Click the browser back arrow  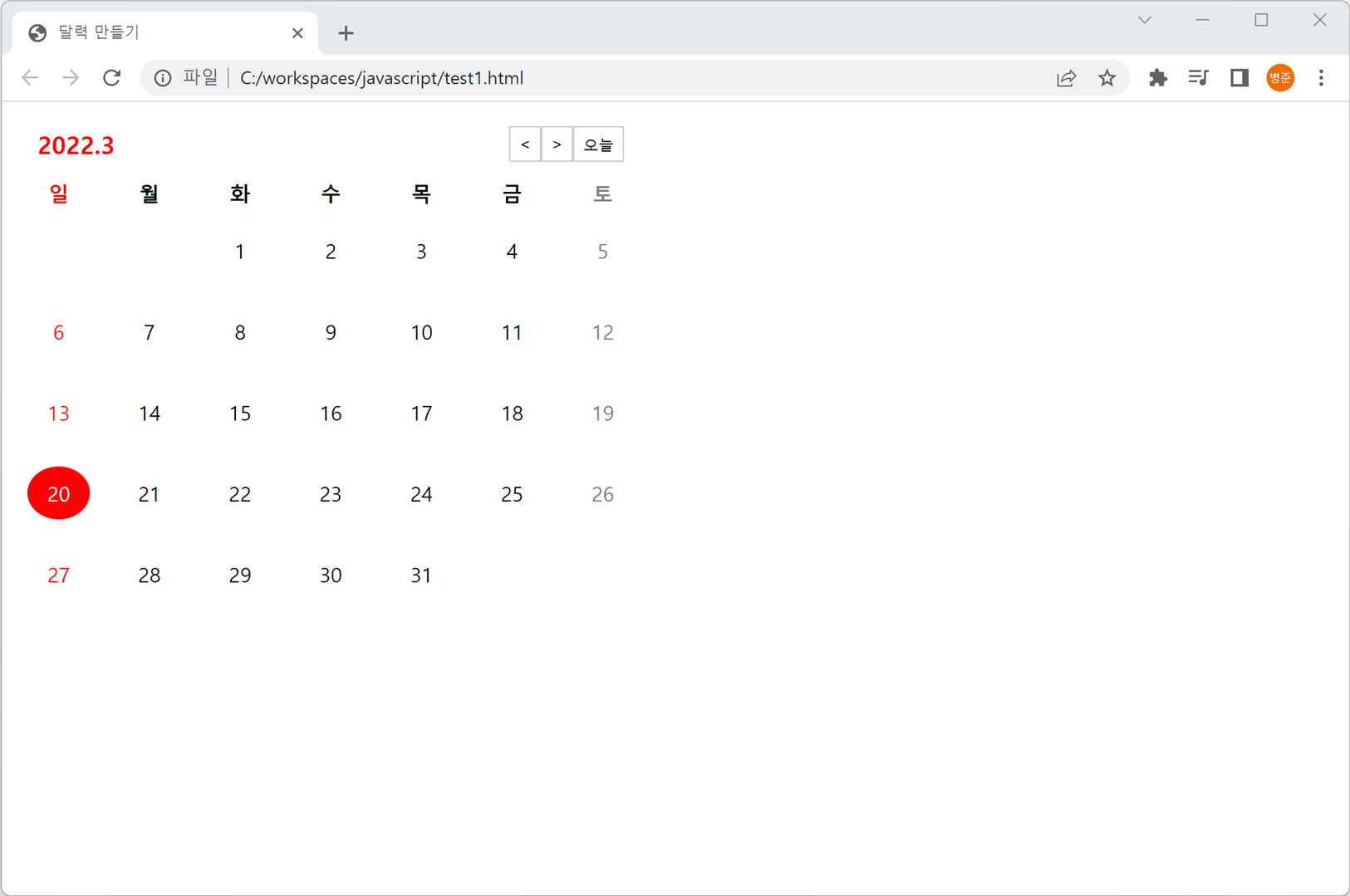coord(31,78)
